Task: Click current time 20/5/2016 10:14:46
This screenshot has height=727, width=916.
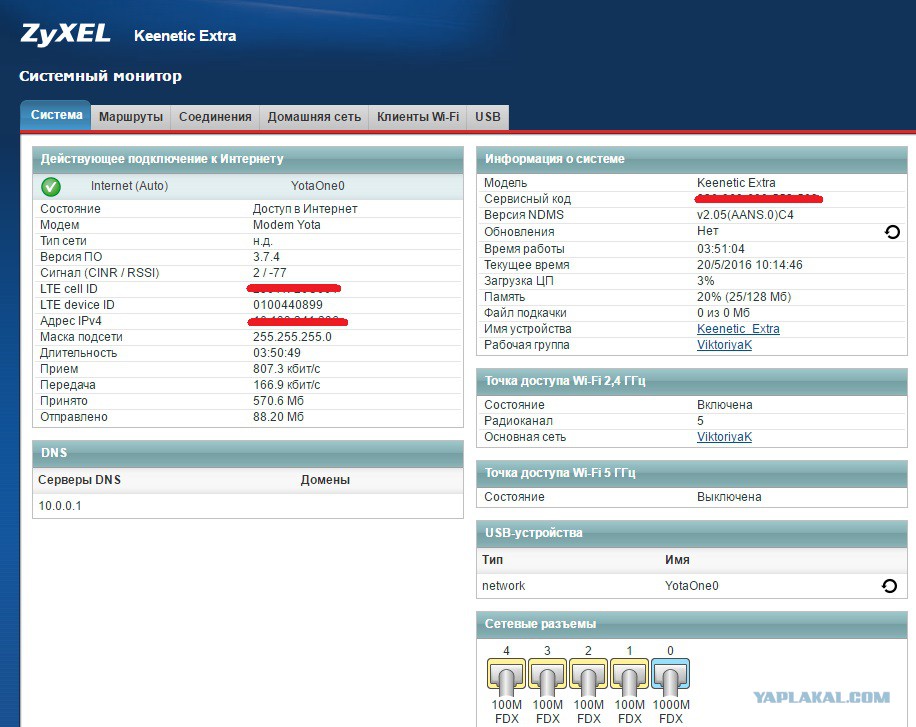Action: (750, 265)
